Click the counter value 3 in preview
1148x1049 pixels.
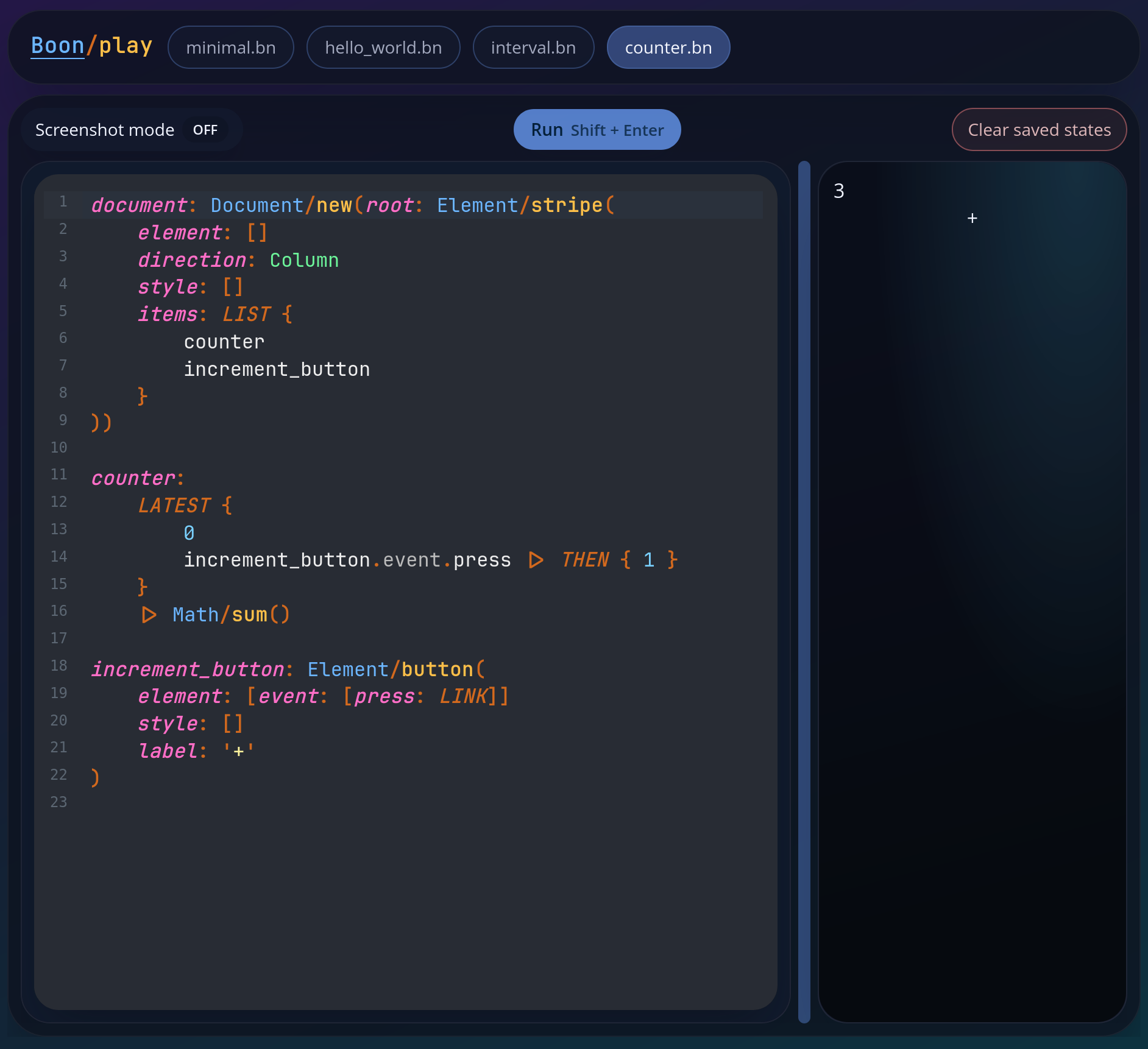[x=838, y=191]
